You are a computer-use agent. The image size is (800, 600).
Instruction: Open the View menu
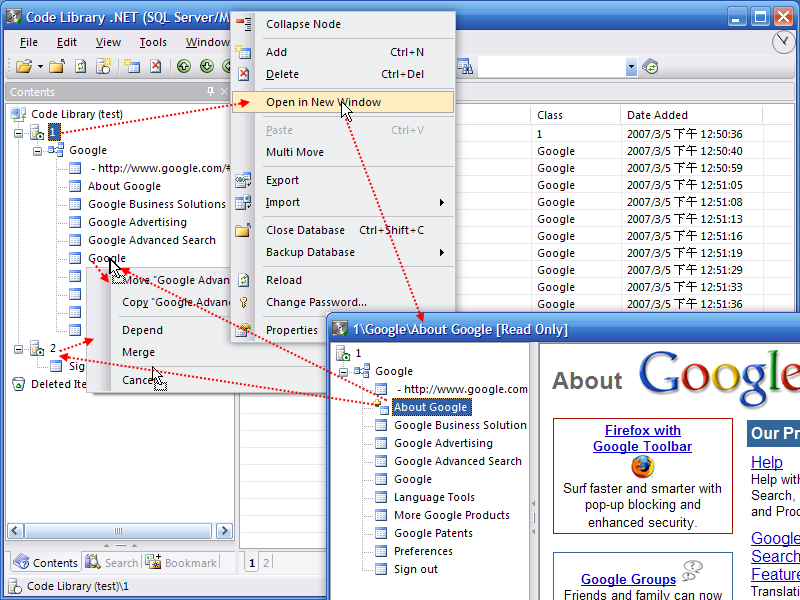108,42
